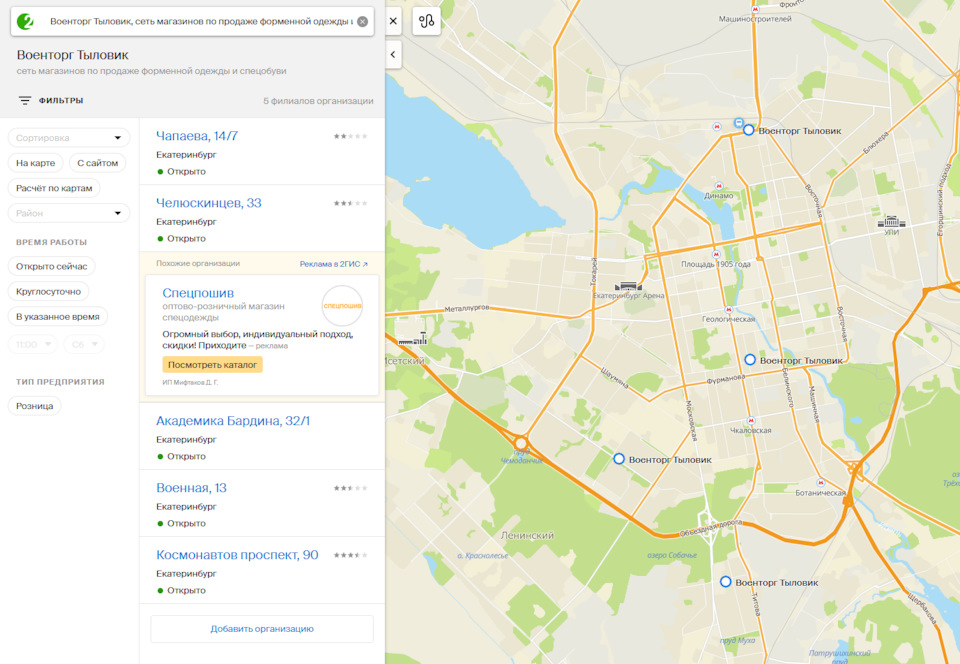Click the railway station icon beside the northern marker
The height and width of the screenshot is (664, 960).
(738, 122)
